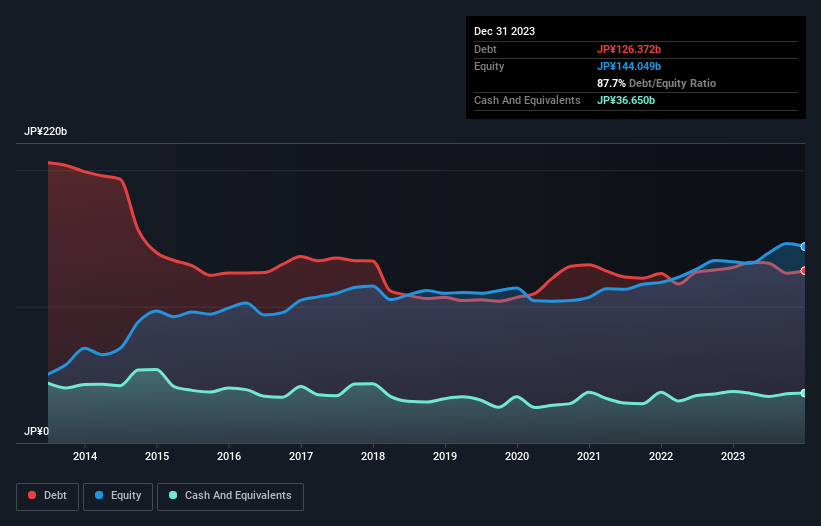Screen dimensions: 821x526
Task: Click the 2021 axis label
Action: [589, 456]
